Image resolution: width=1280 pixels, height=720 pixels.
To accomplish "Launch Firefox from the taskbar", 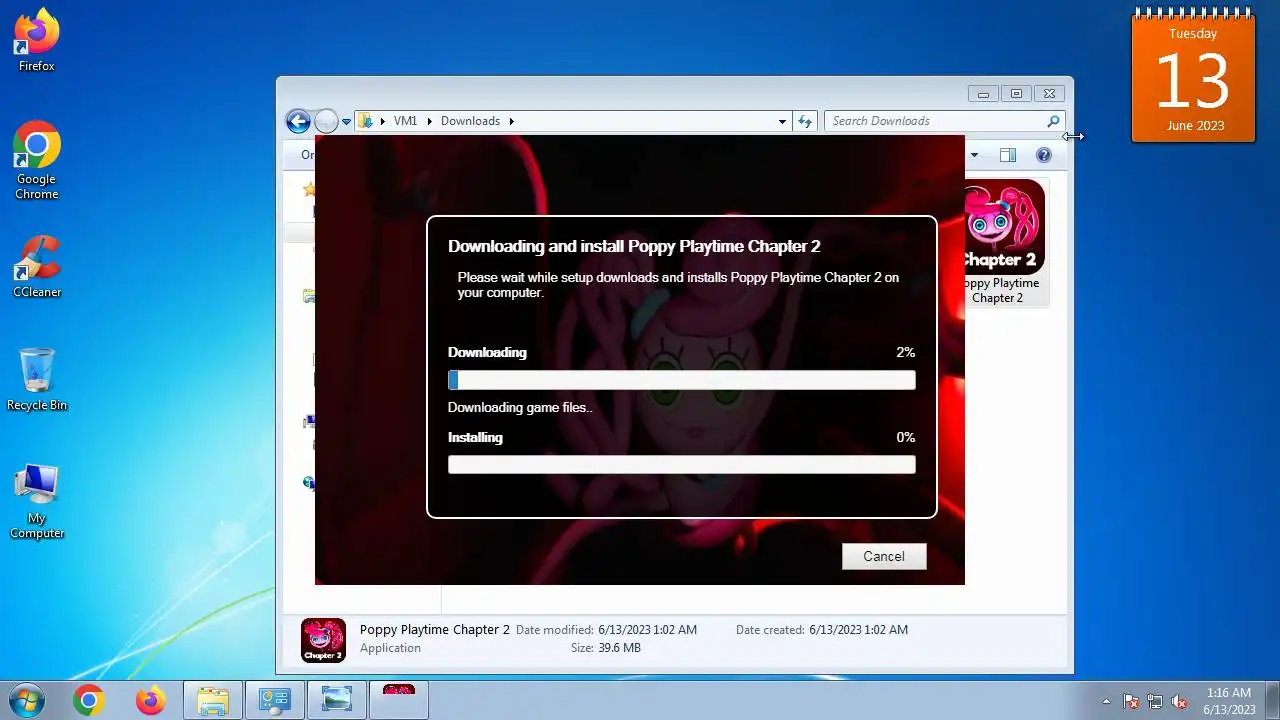I will click(151, 701).
